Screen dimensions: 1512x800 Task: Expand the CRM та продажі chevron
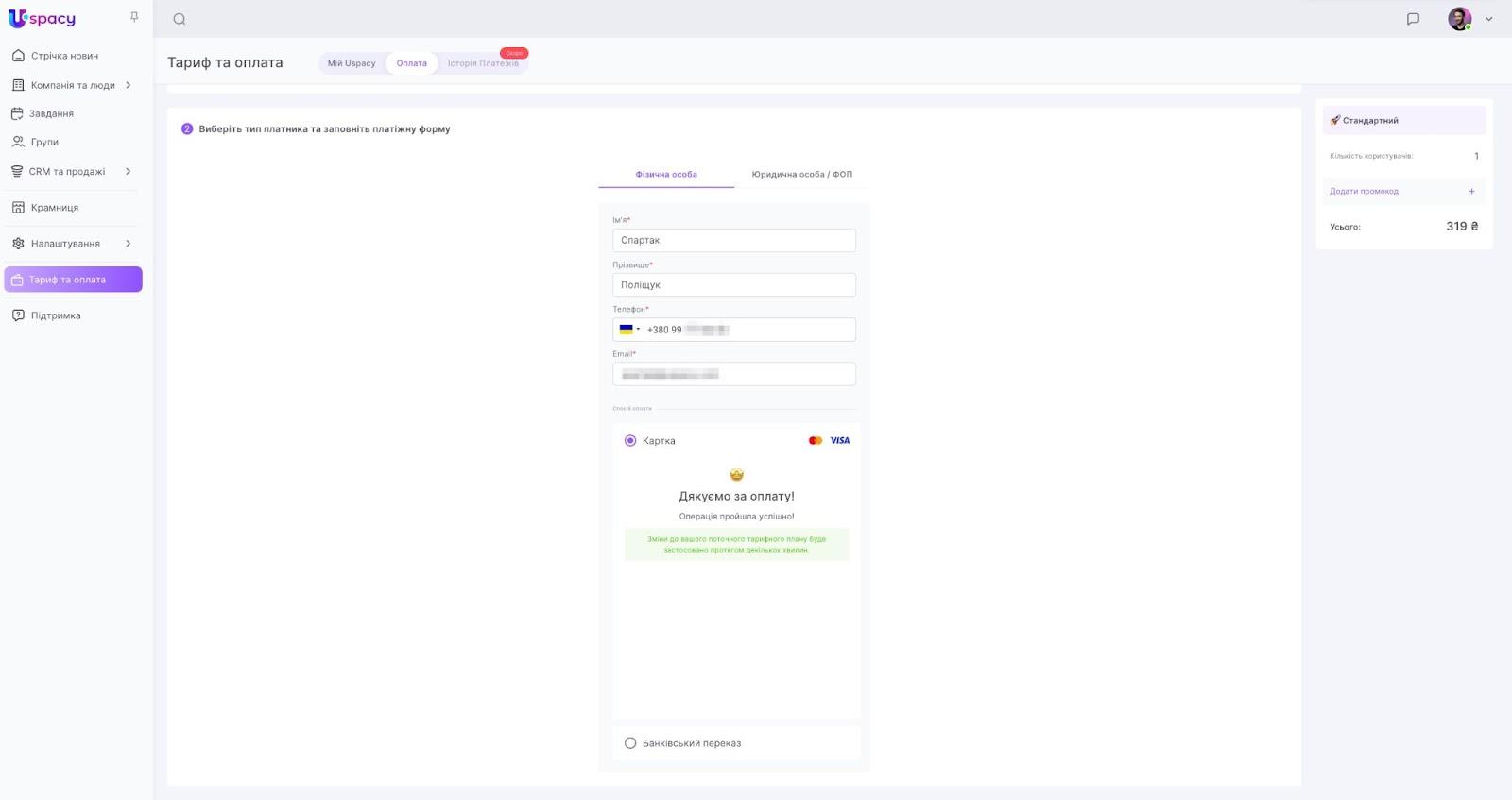coord(129,171)
